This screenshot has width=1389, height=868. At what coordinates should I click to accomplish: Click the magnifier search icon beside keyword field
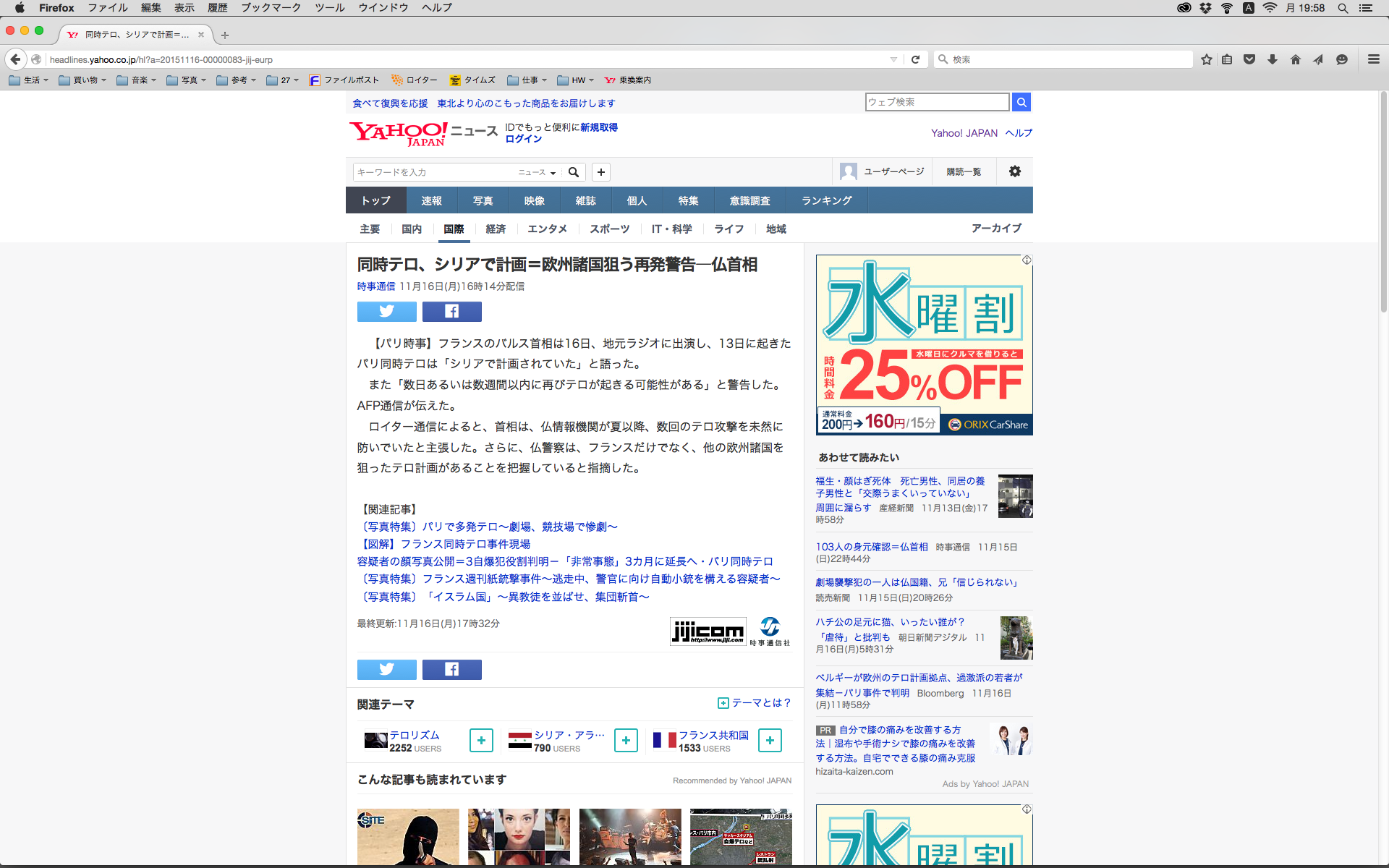[x=574, y=172]
